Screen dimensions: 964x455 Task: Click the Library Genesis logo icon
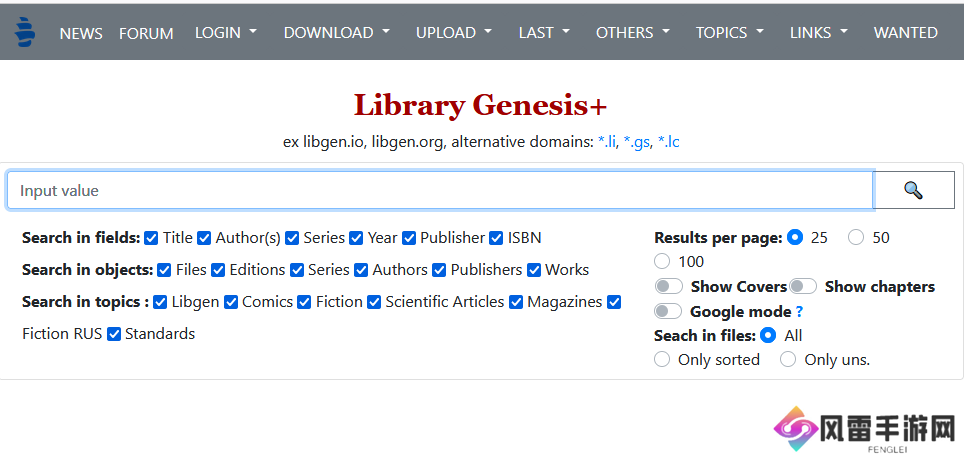25,32
